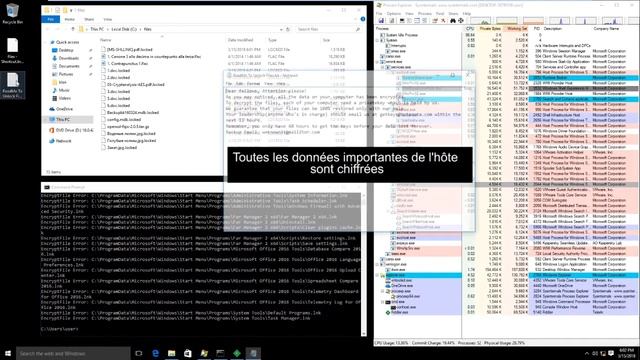Click the Up arrow in File Explorer
Screen dimensions: 640x360
click(x=73, y=29)
